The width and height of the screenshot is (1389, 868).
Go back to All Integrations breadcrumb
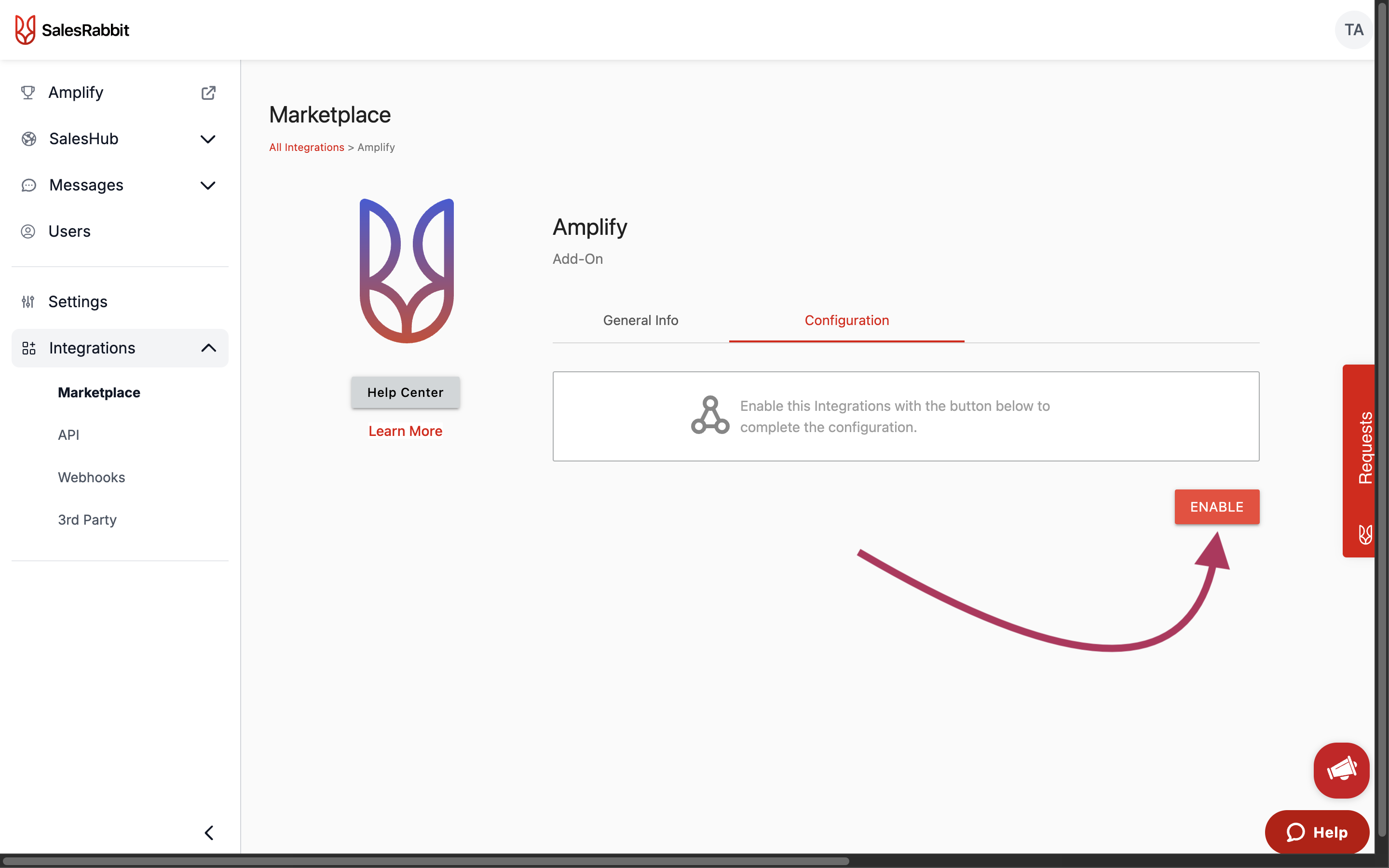tap(307, 148)
